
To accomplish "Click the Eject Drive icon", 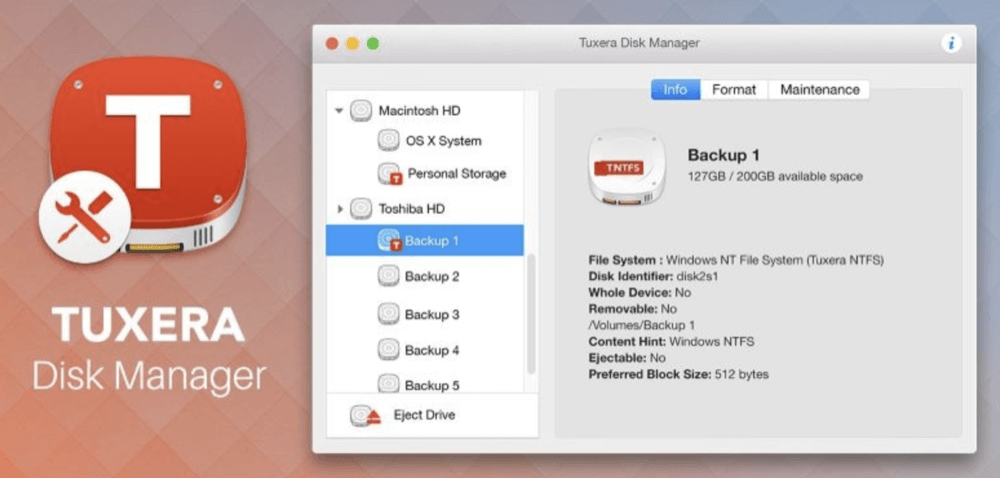I will [365, 416].
